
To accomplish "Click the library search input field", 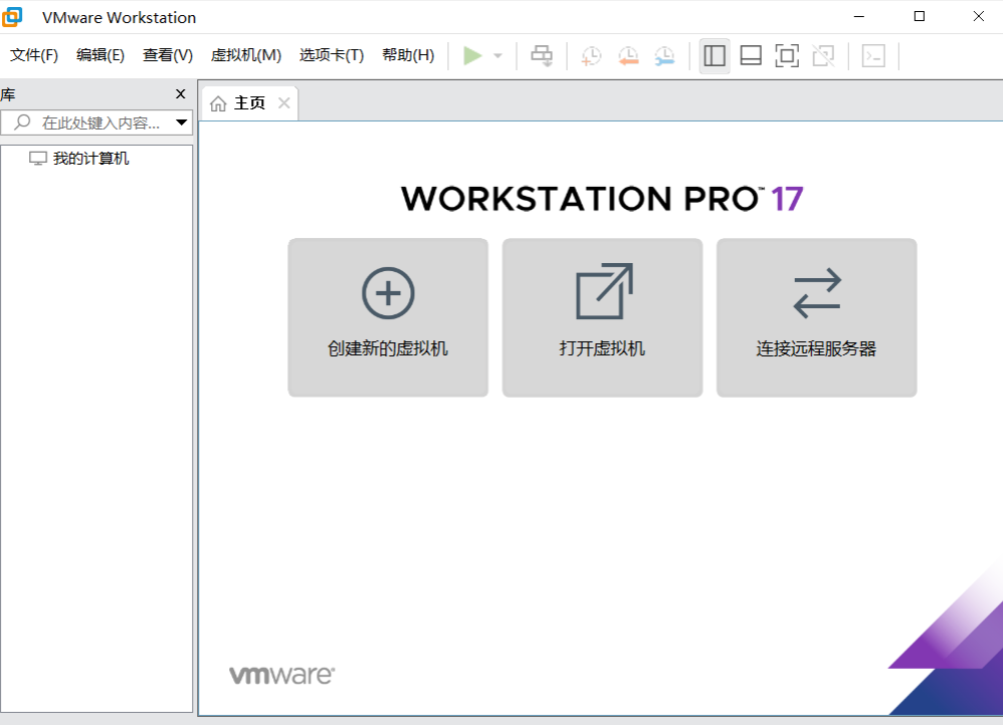I will point(96,122).
